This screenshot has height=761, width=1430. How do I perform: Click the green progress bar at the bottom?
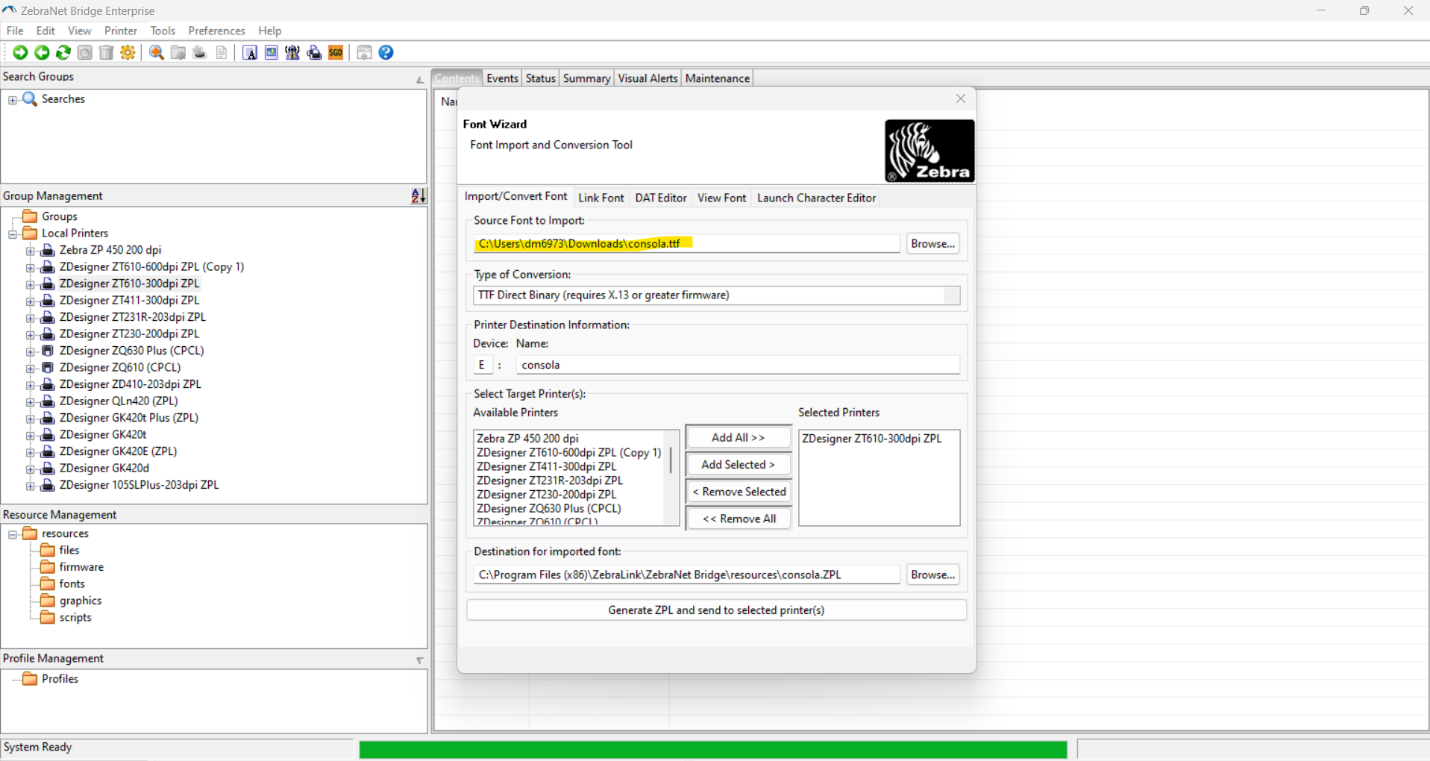713,748
